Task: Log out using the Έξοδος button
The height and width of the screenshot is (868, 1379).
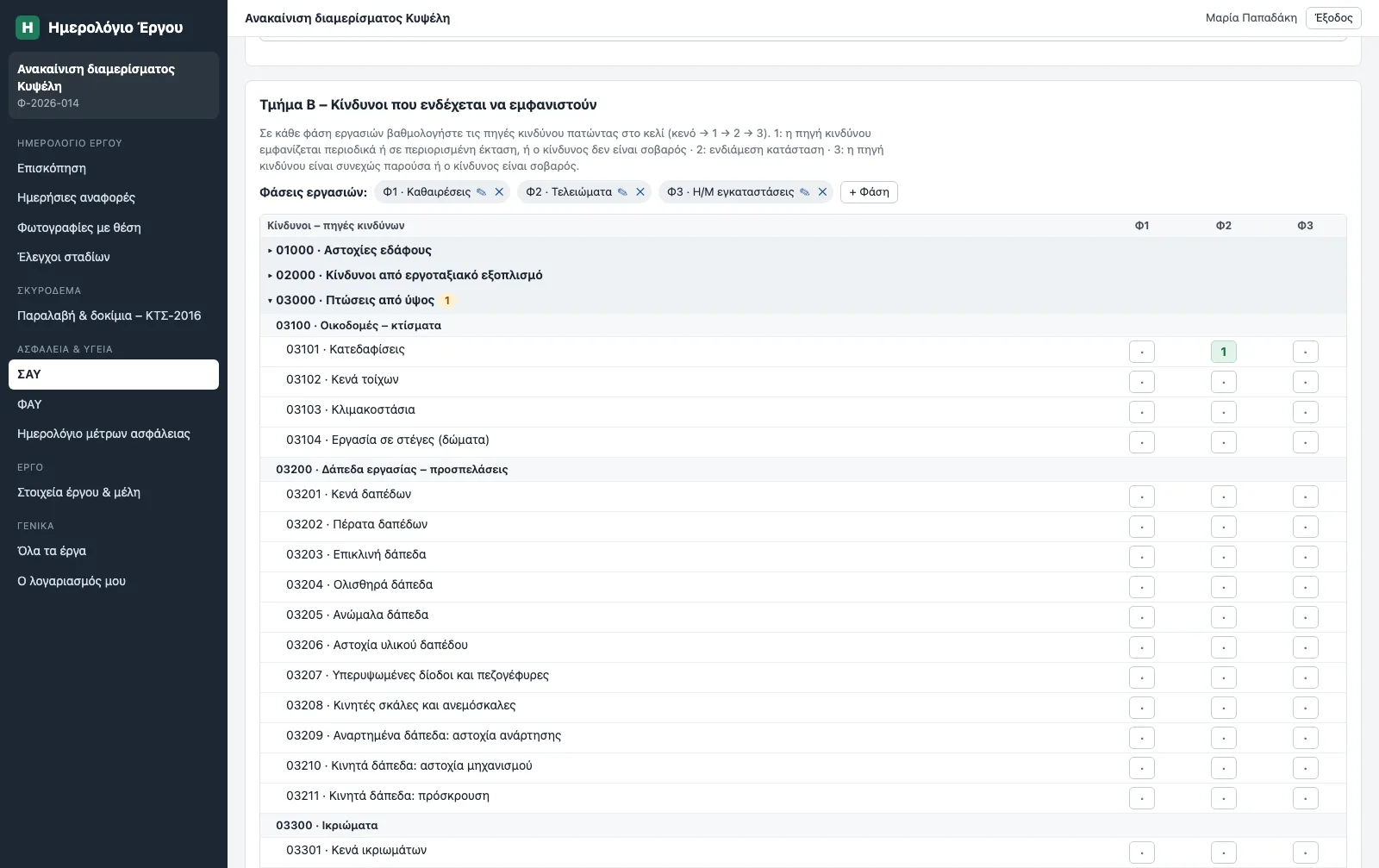Action: click(1333, 18)
